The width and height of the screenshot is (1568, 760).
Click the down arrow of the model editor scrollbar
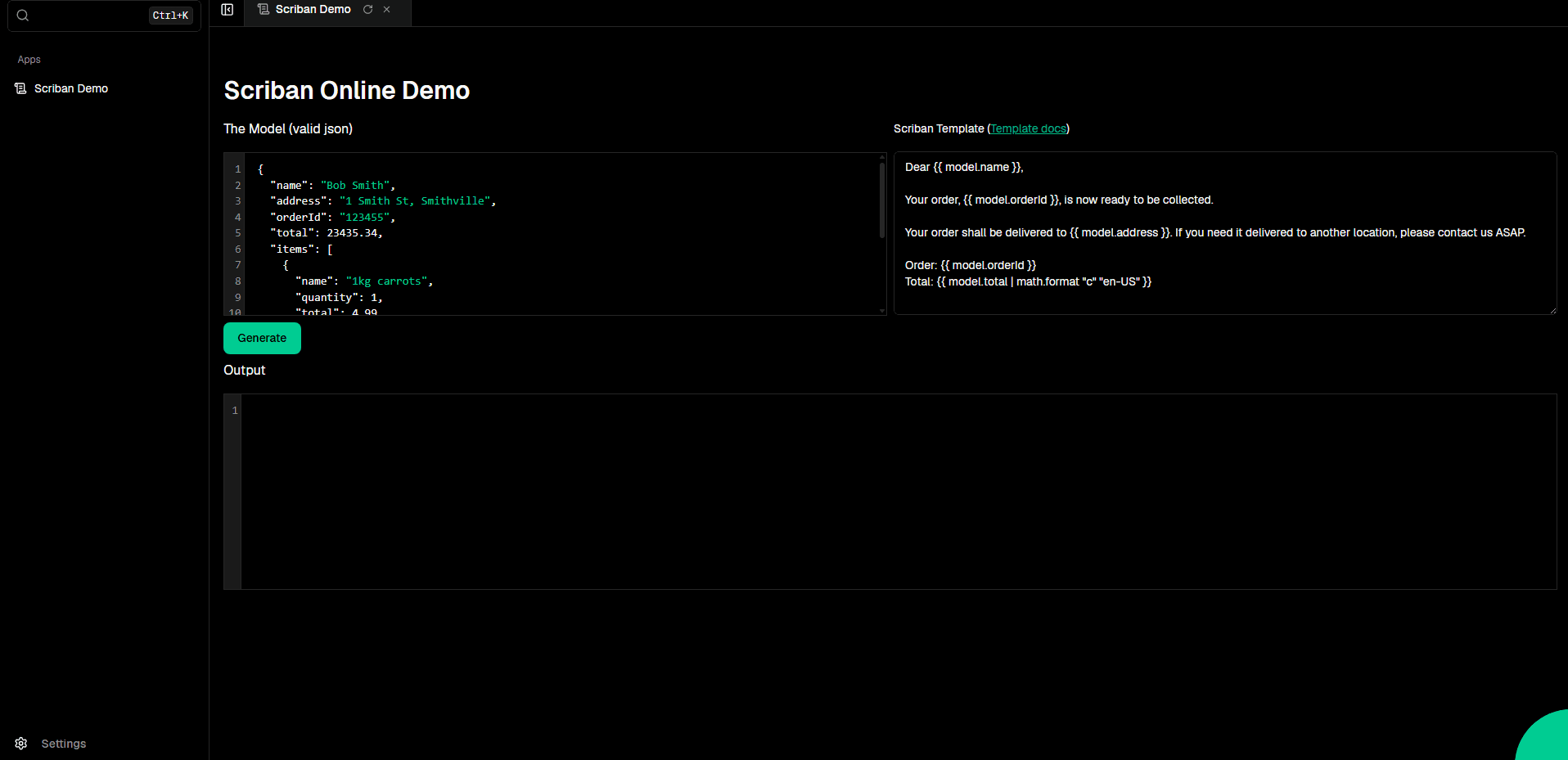point(881,311)
